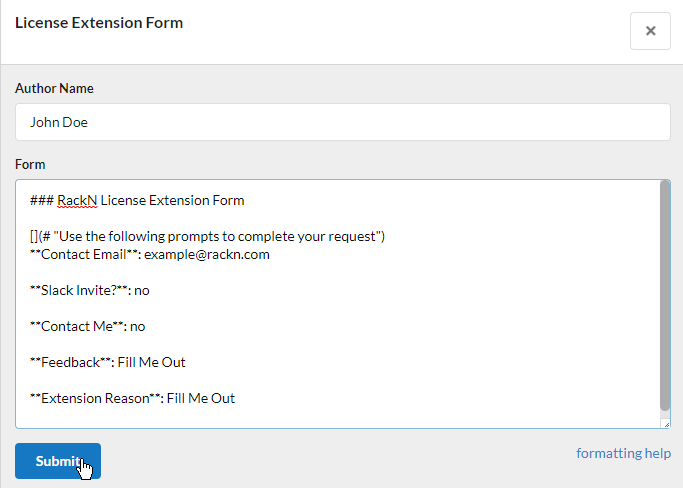The width and height of the screenshot is (683, 488).
Task: Click the **Feedback** prompt text
Action: click(x=69, y=362)
